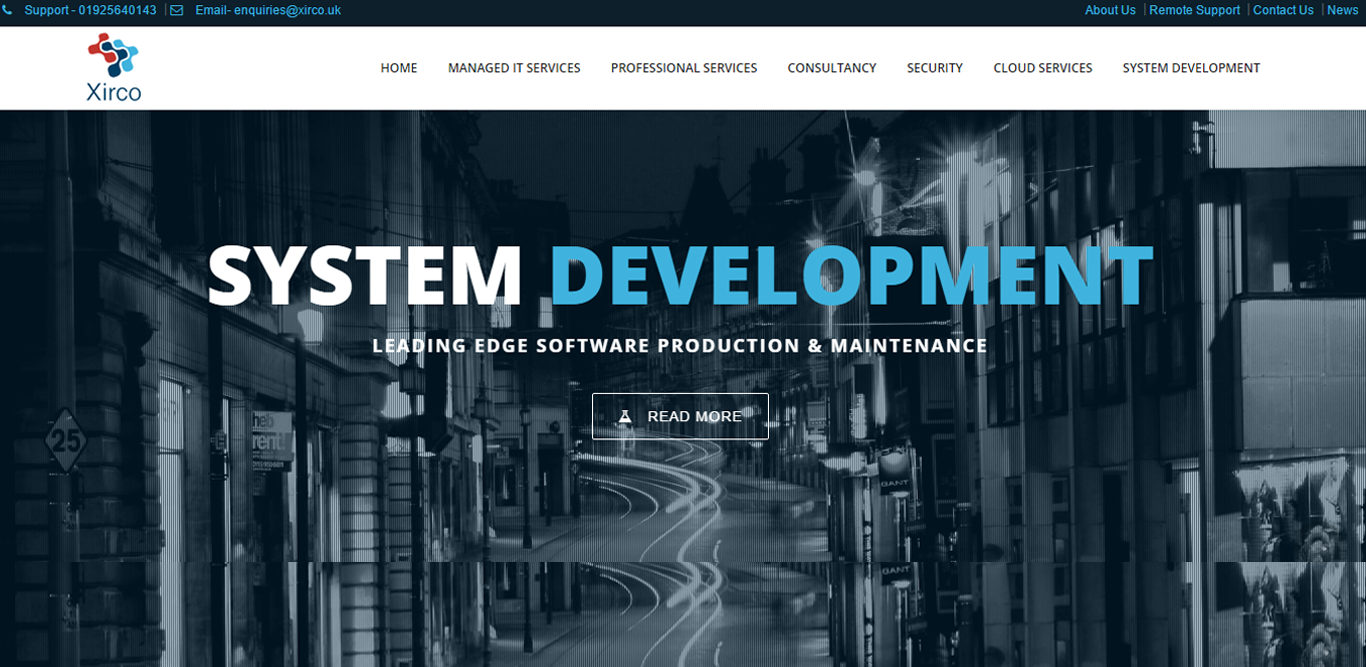
Task: Click the Xirco logo
Action: coord(113,67)
